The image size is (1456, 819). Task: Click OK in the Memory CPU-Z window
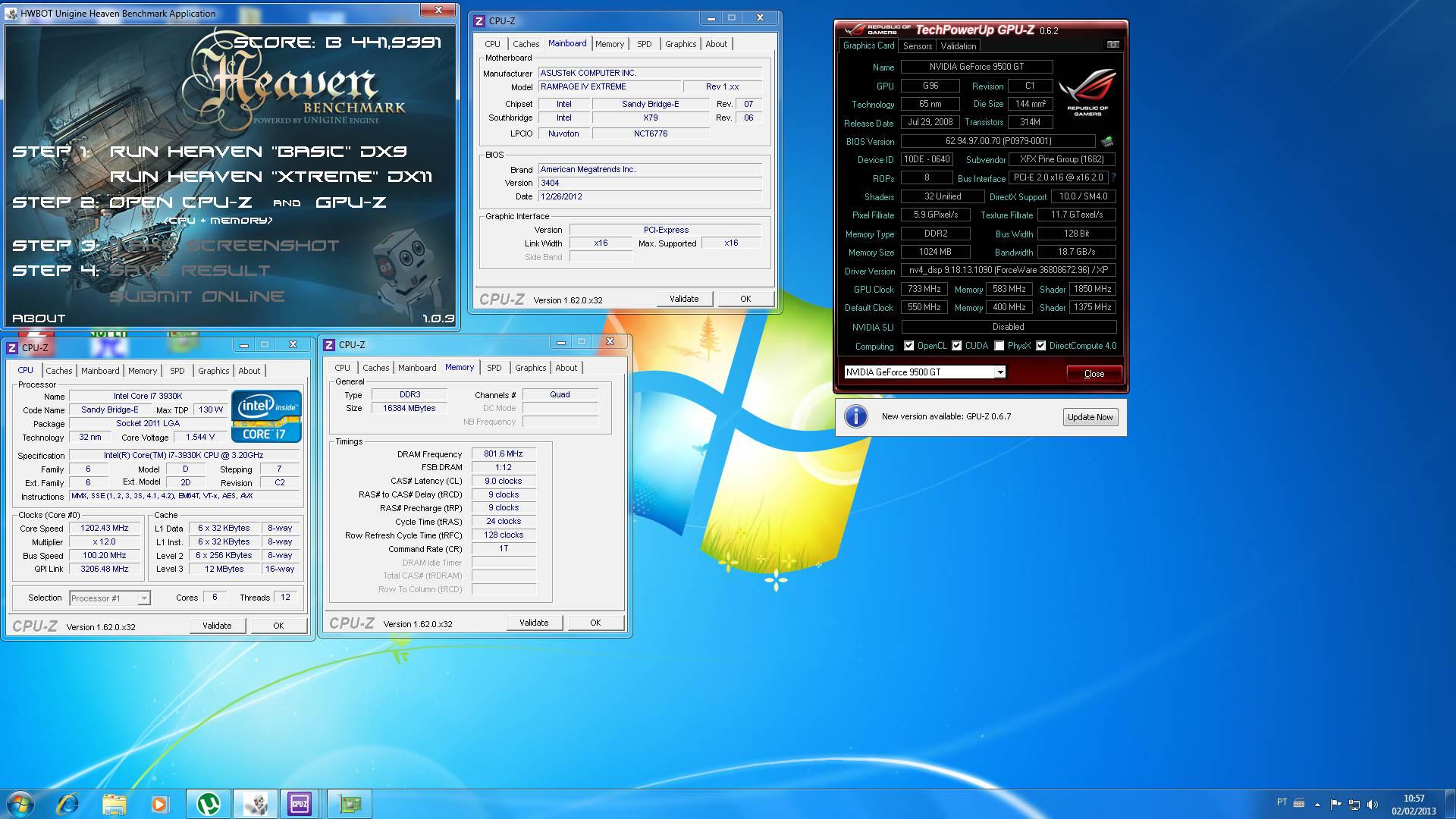[x=595, y=623]
